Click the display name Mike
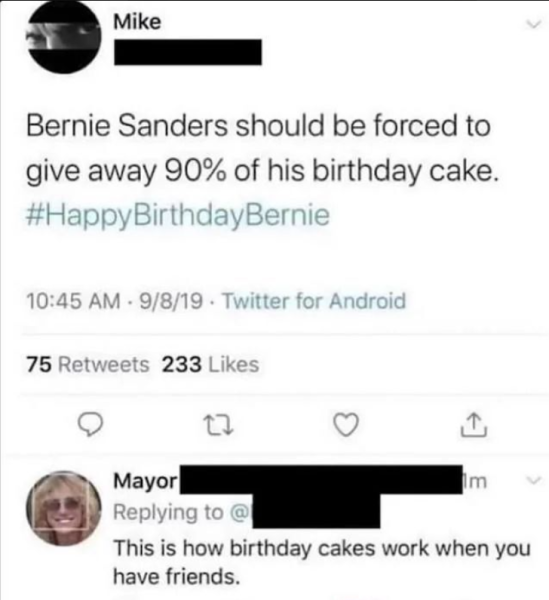The image size is (549, 600). (x=137, y=22)
